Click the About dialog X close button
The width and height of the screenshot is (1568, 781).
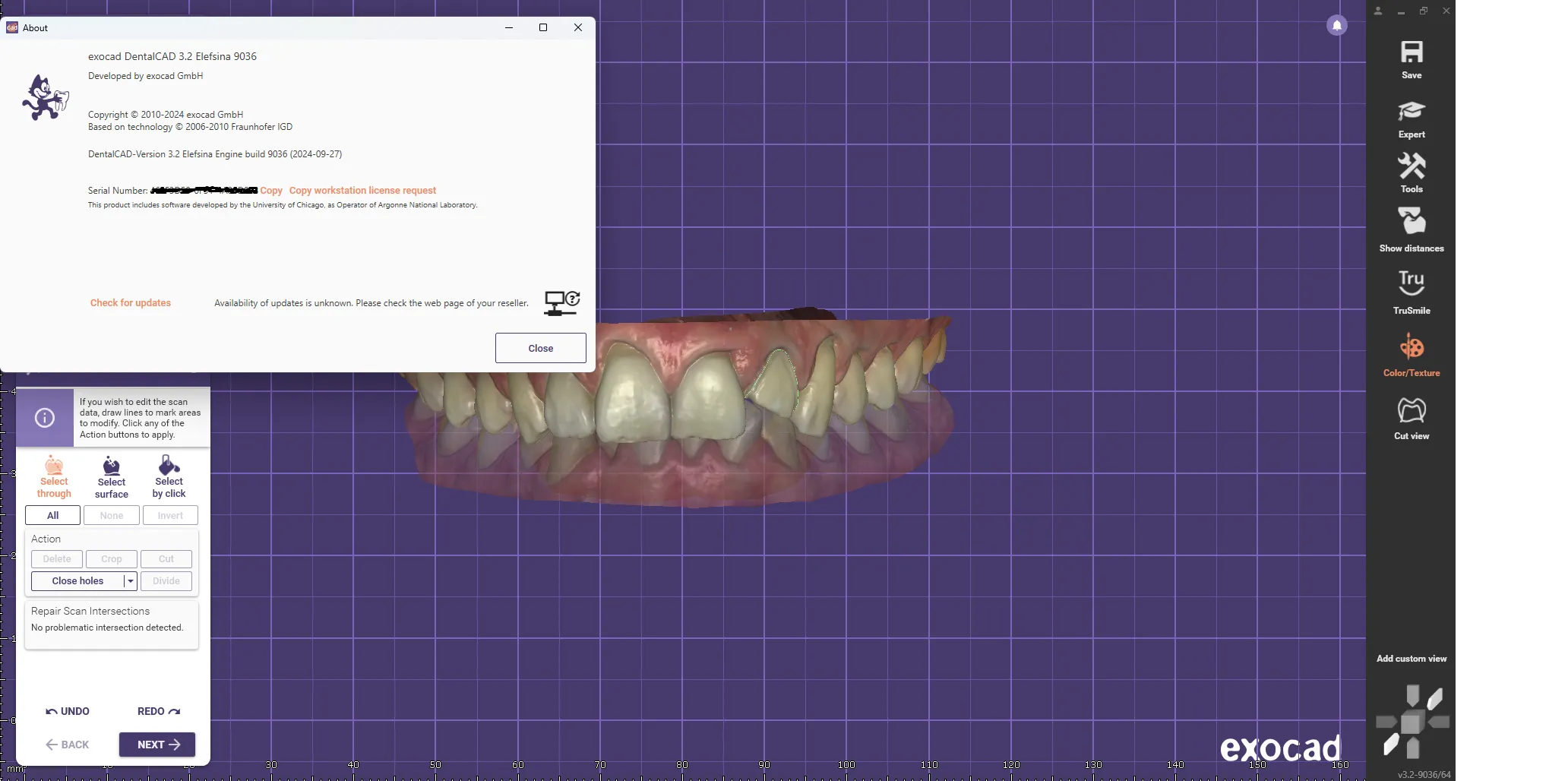tap(578, 27)
